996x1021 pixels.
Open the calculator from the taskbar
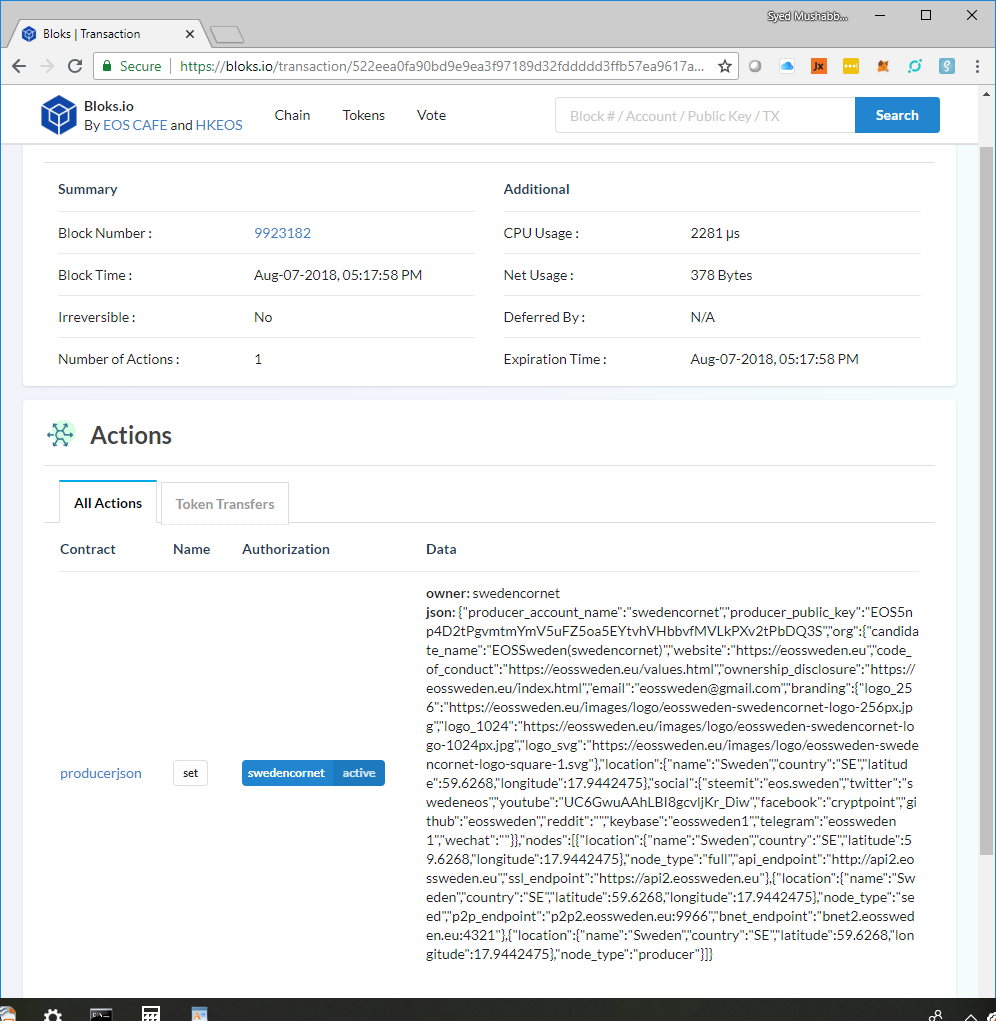(150, 1014)
